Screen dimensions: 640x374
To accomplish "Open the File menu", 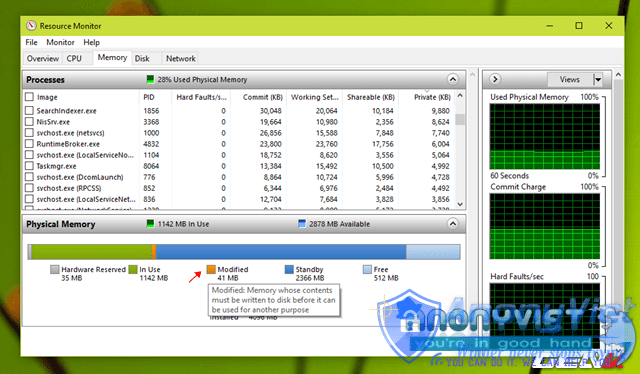I will (31, 42).
